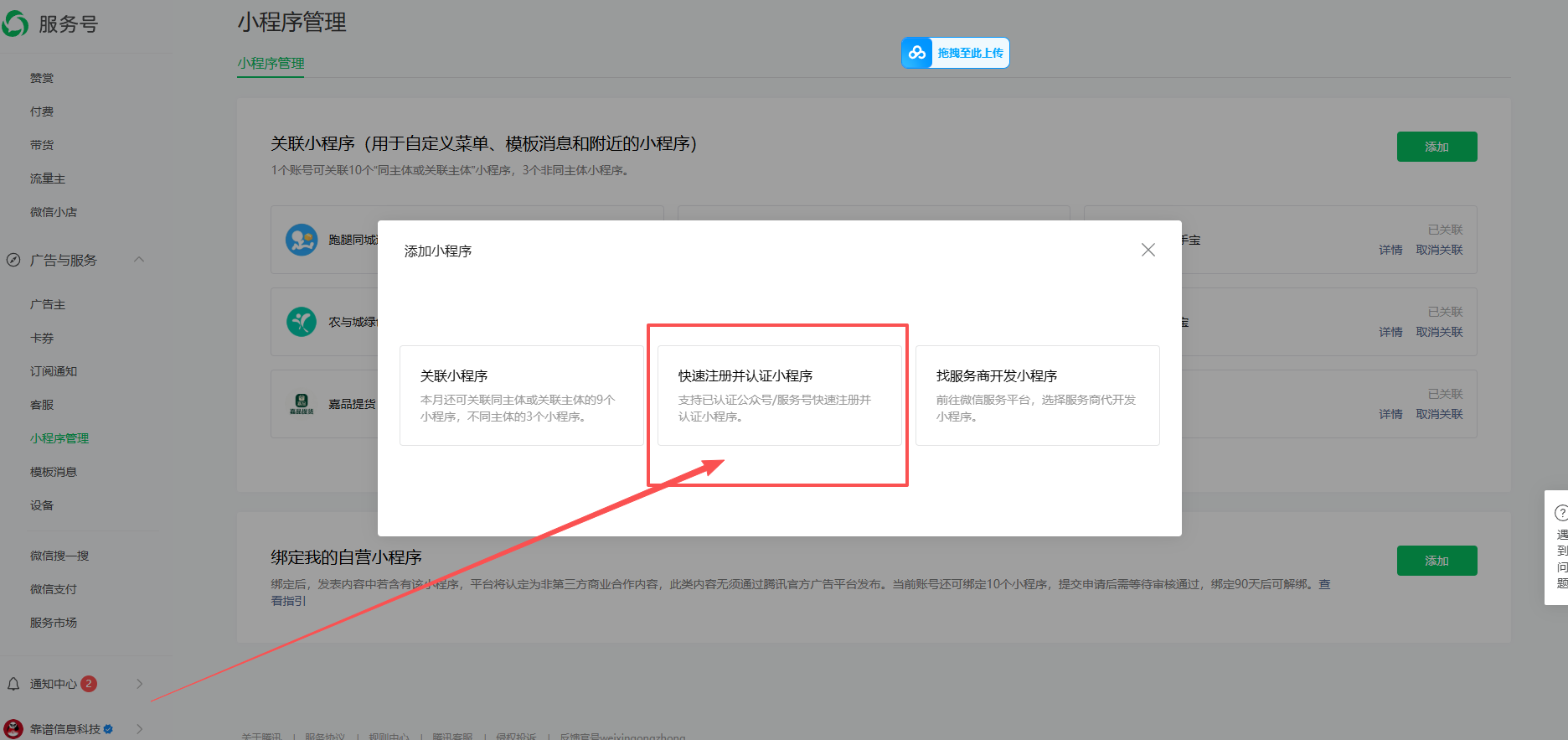Viewport: 1568px width, 740px height.
Task: Select 卡券 in the sidebar
Action: pyautogui.click(x=42, y=338)
